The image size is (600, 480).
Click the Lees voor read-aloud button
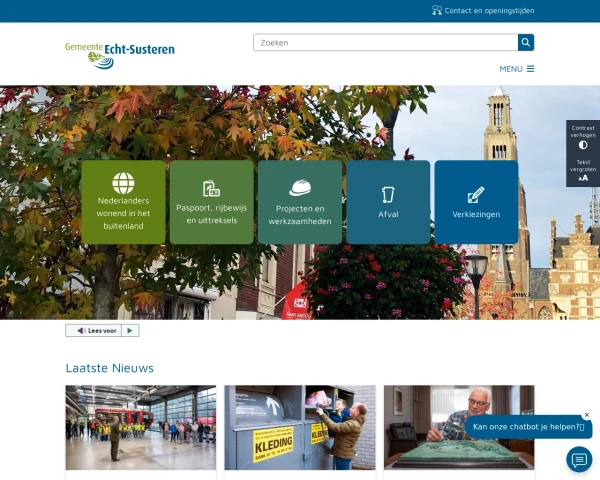pyautogui.click(x=93, y=331)
